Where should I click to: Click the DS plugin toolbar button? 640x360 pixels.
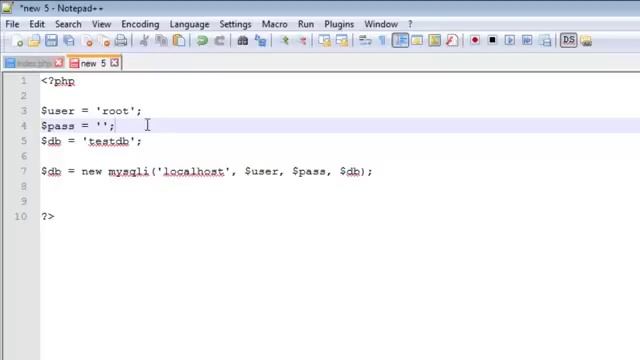pyautogui.click(x=568, y=40)
